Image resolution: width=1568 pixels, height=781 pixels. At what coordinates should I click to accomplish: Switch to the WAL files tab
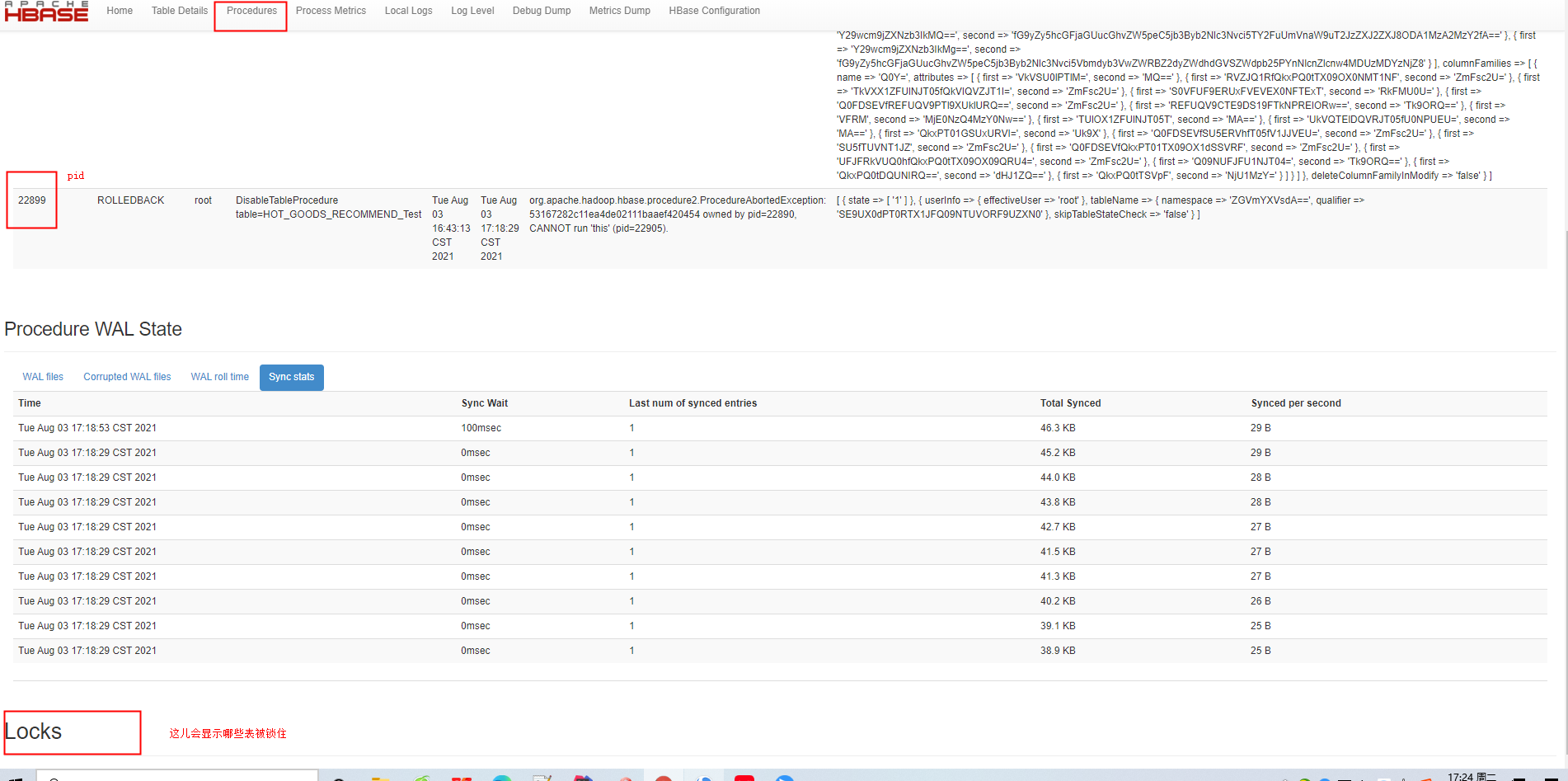[x=43, y=377]
